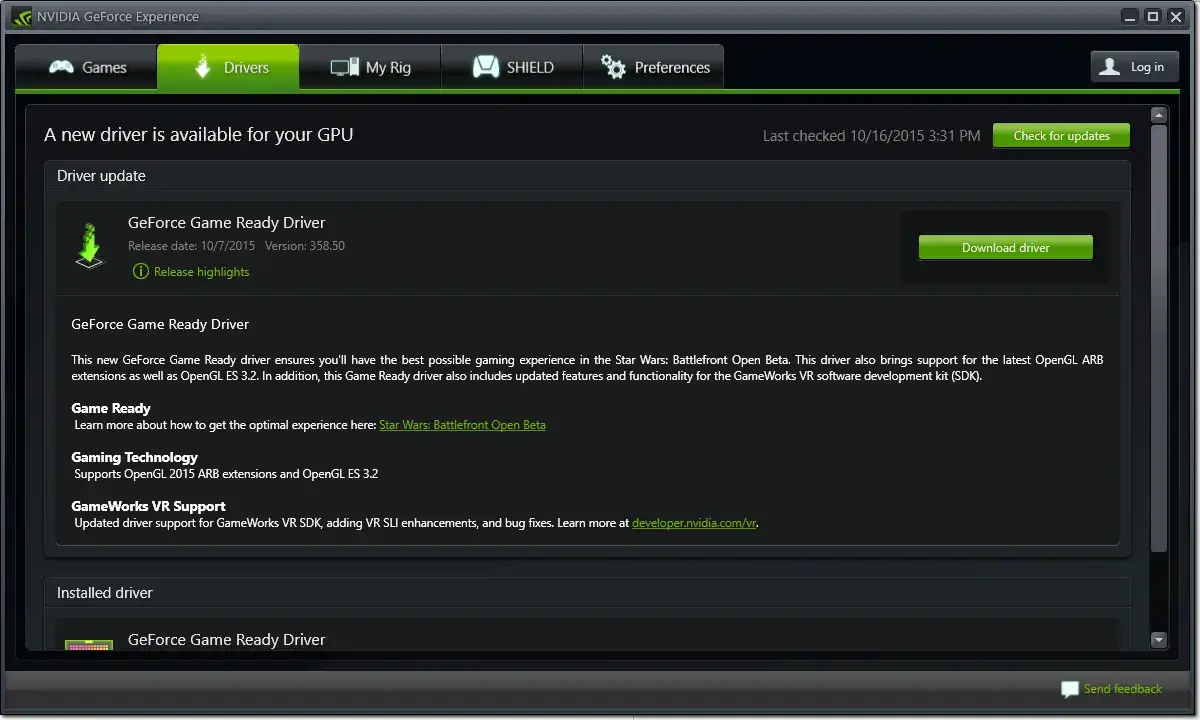Screen dimensions: 1200x720
Task: Open the Games tab
Action: click(86, 67)
